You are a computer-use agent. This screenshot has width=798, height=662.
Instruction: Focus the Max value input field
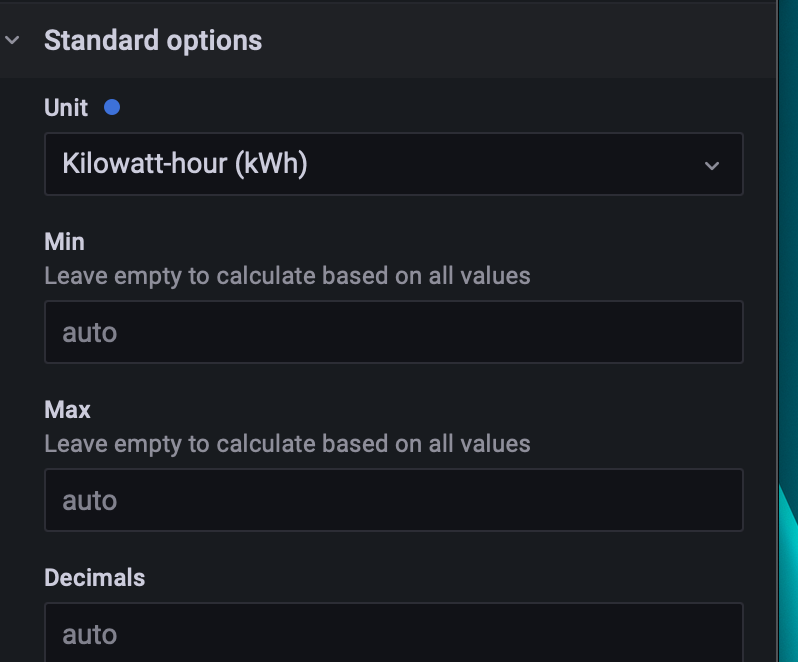coord(393,500)
